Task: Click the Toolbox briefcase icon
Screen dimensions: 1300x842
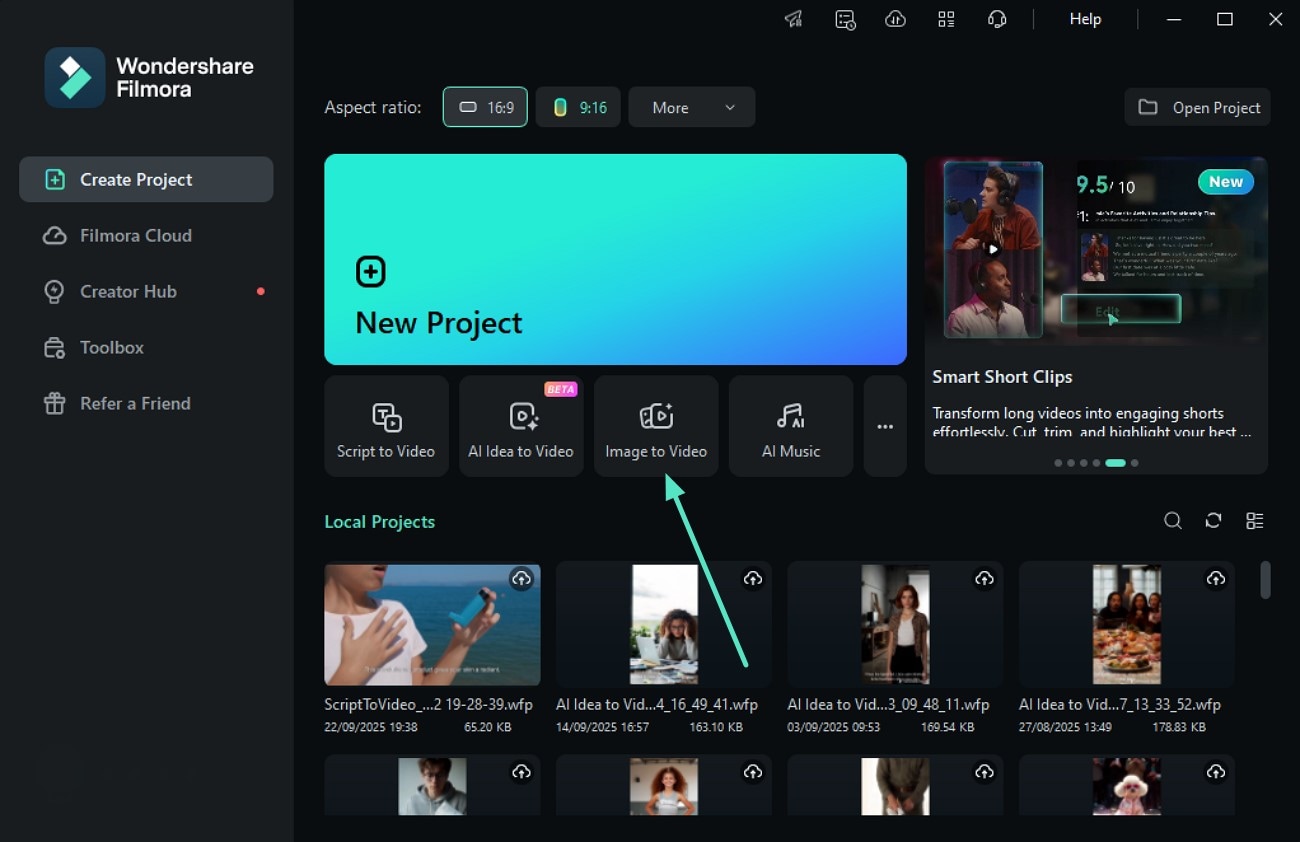Action: (x=54, y=348)
